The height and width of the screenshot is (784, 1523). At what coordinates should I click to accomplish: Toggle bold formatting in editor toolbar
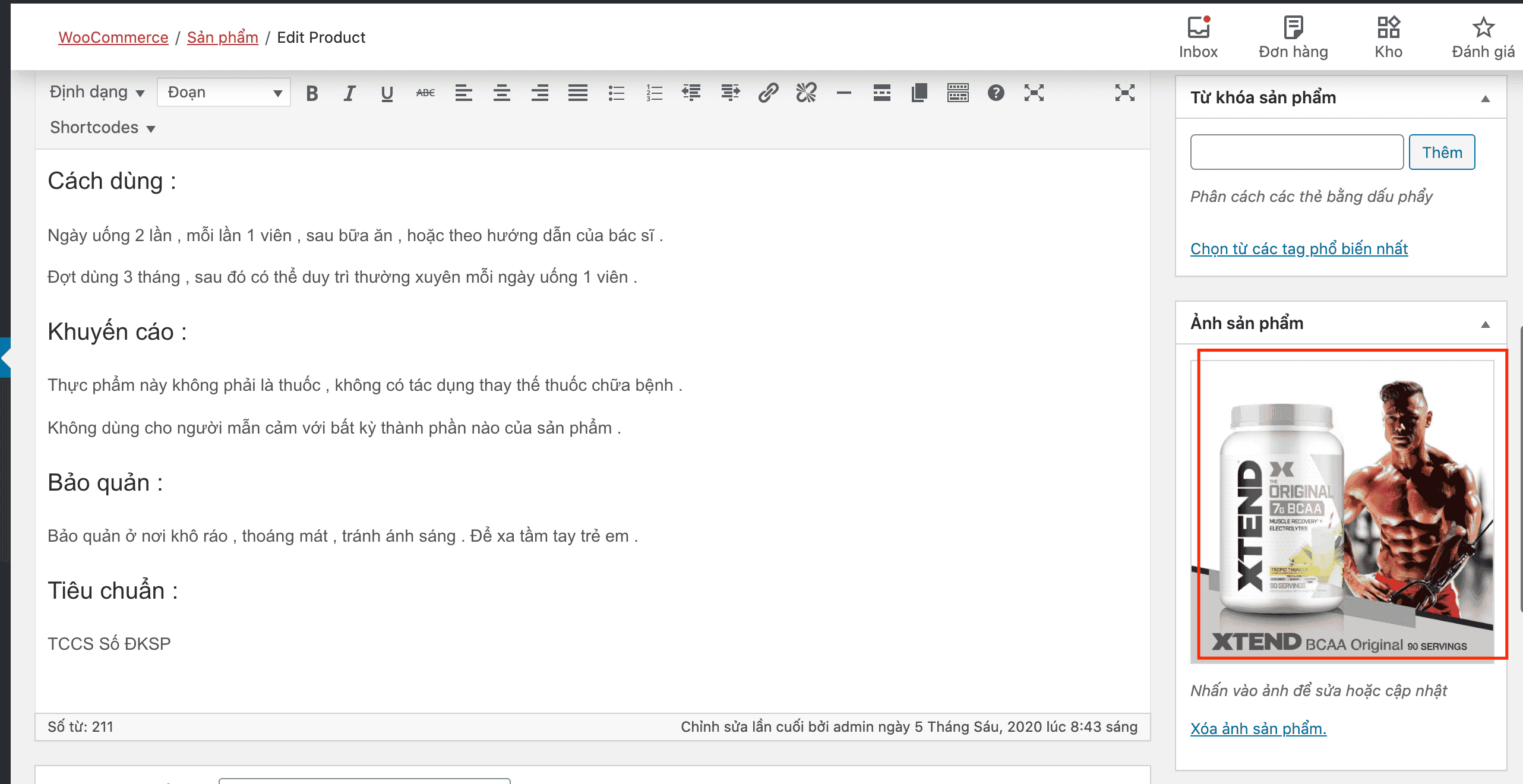312,93
